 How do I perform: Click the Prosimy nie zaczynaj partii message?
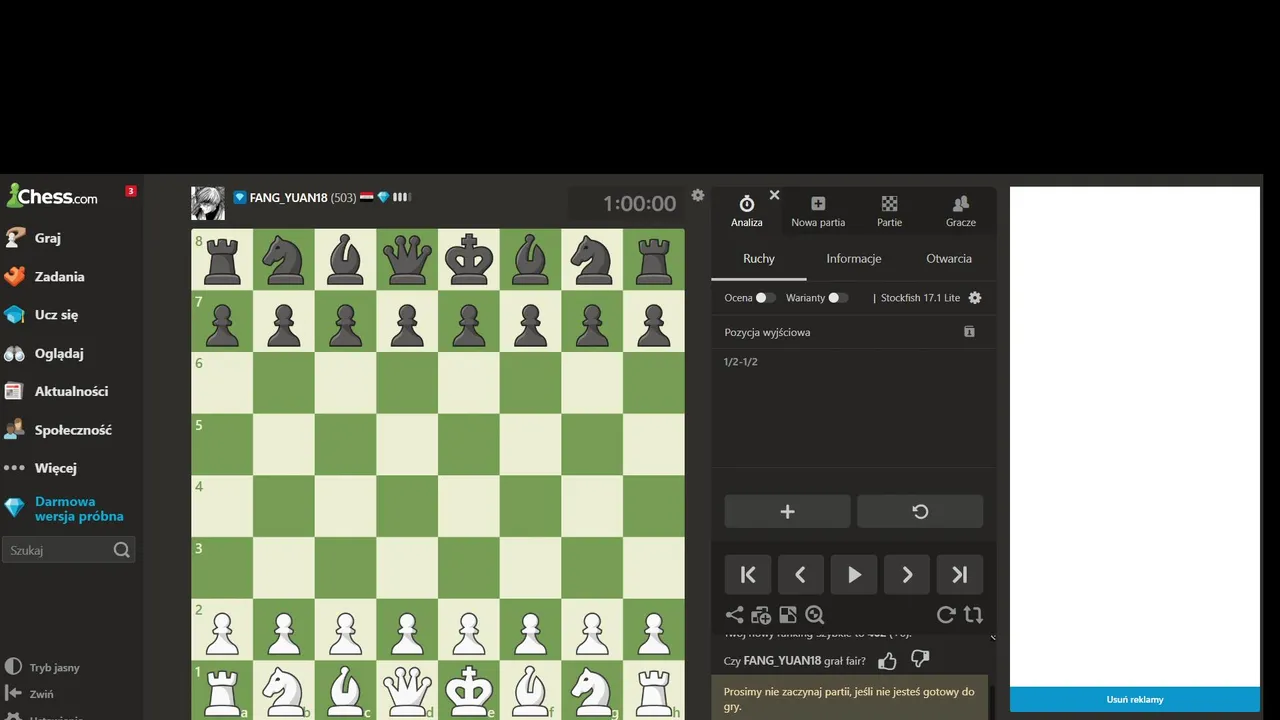pyautogui.click(x=849, y=698)
